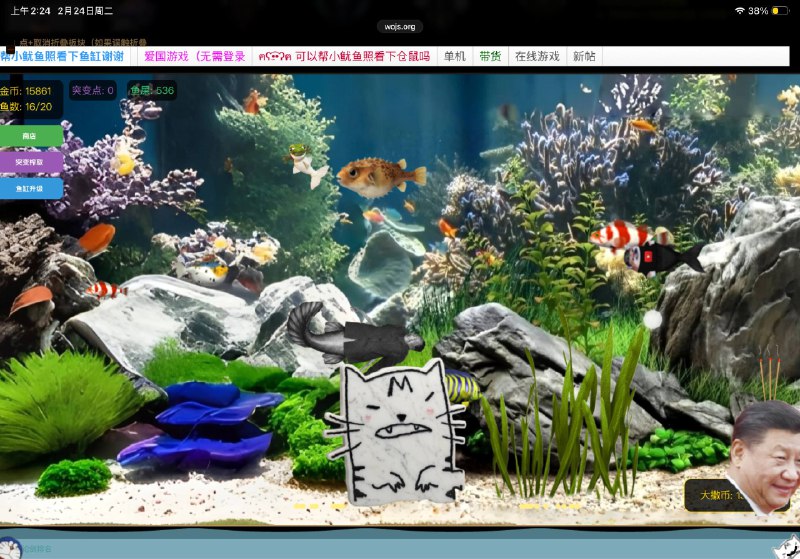Click the wcjs.org address bar

tap(398, 26)
